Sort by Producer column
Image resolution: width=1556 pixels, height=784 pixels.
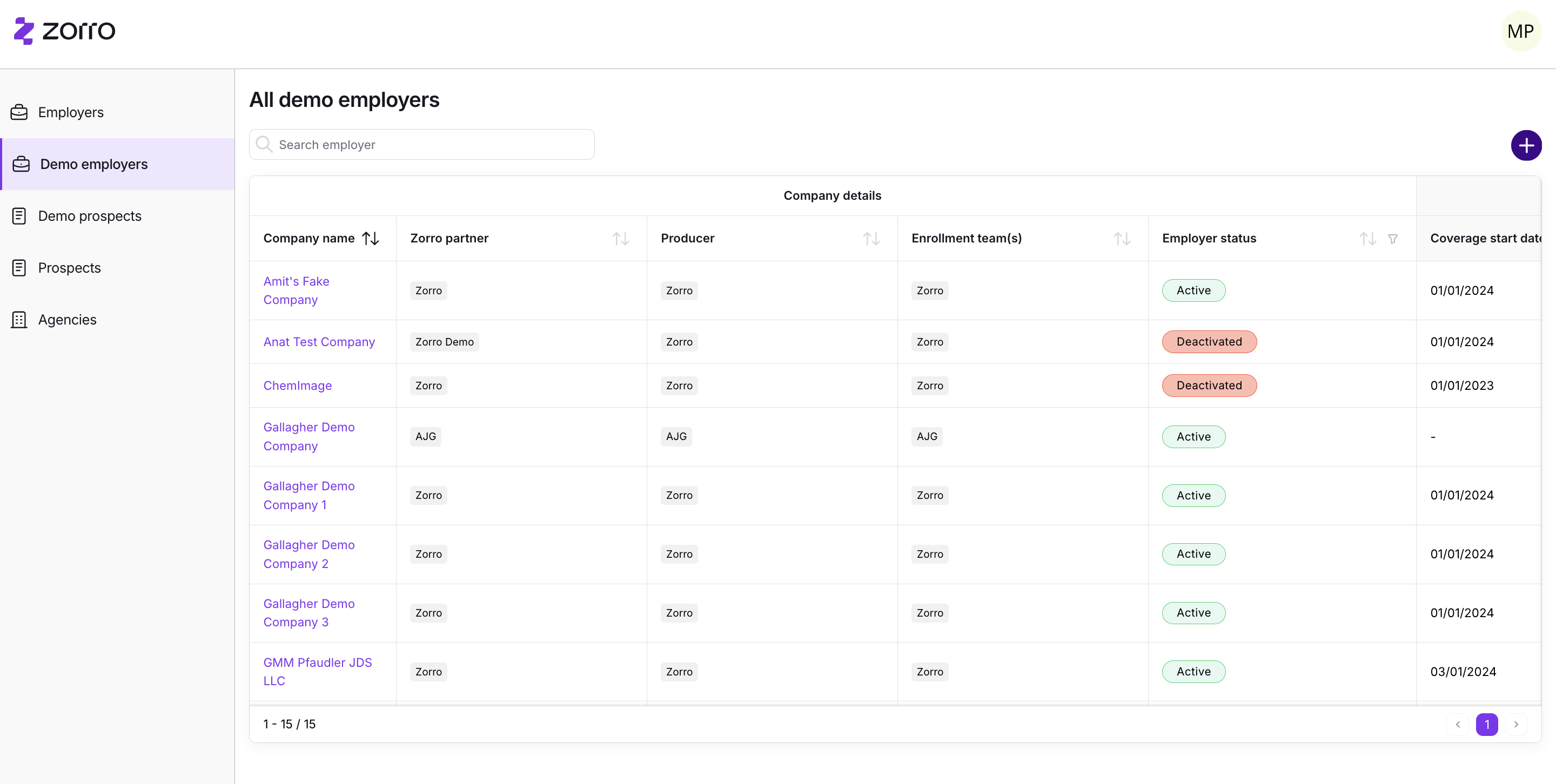(x=871, y=239)
